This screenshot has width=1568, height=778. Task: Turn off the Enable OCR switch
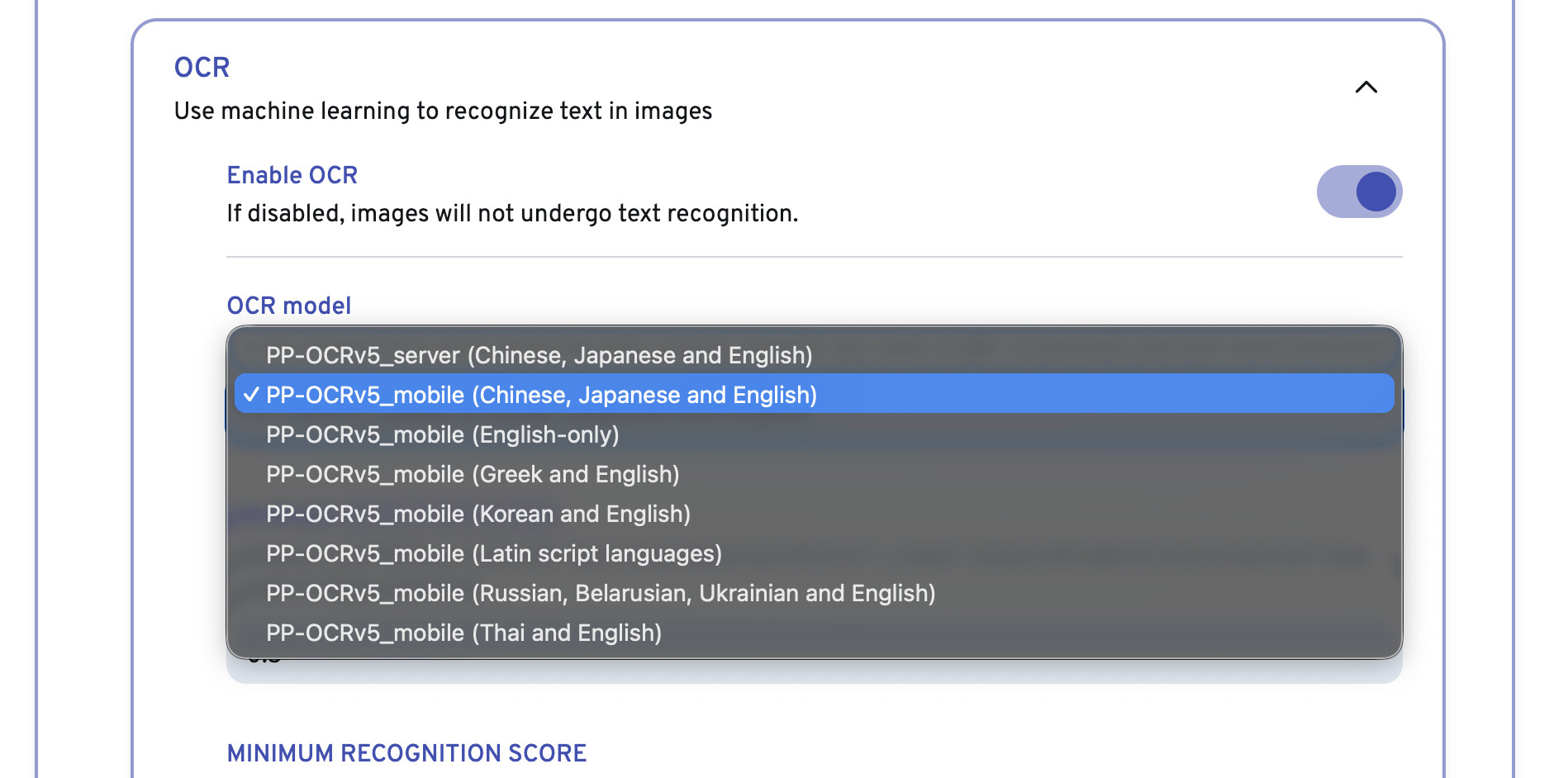pos(1359,192)
